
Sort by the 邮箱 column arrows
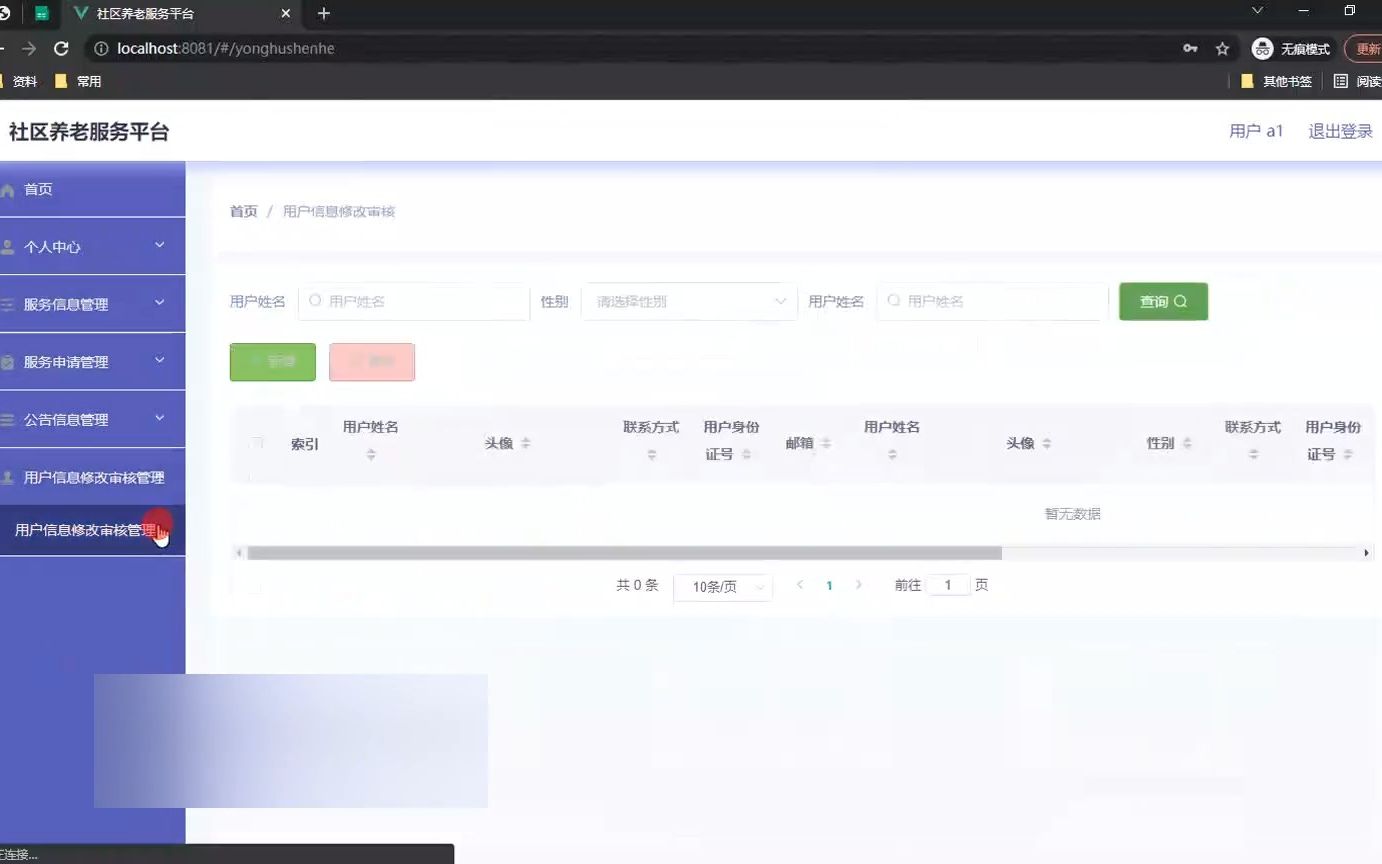click(826, 443)
